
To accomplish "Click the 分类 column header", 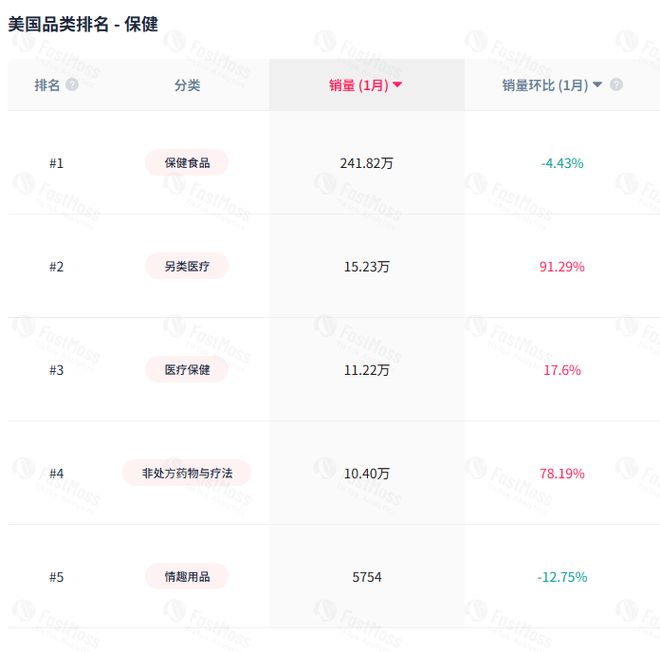I will tap(187, 85).
